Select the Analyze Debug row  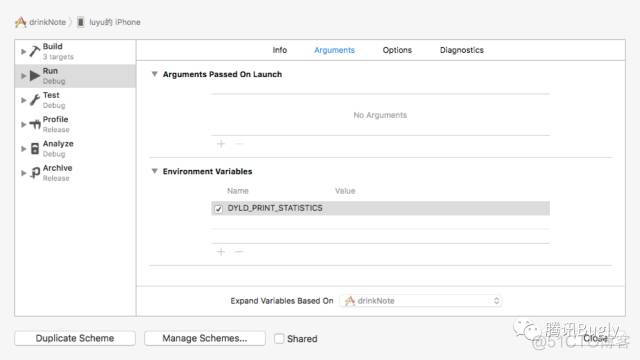pos(75,149)
